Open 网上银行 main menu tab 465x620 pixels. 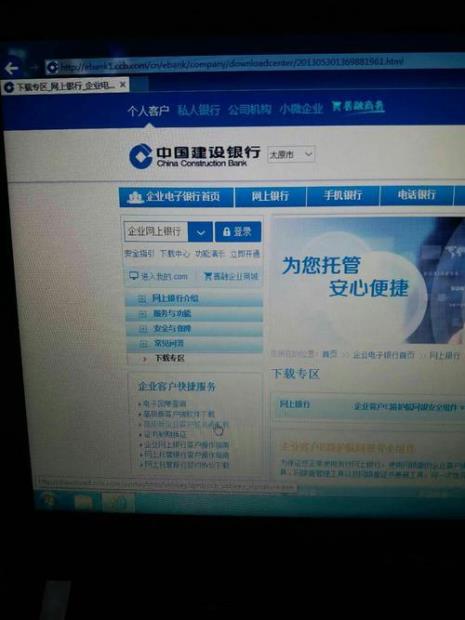point(270,196)
